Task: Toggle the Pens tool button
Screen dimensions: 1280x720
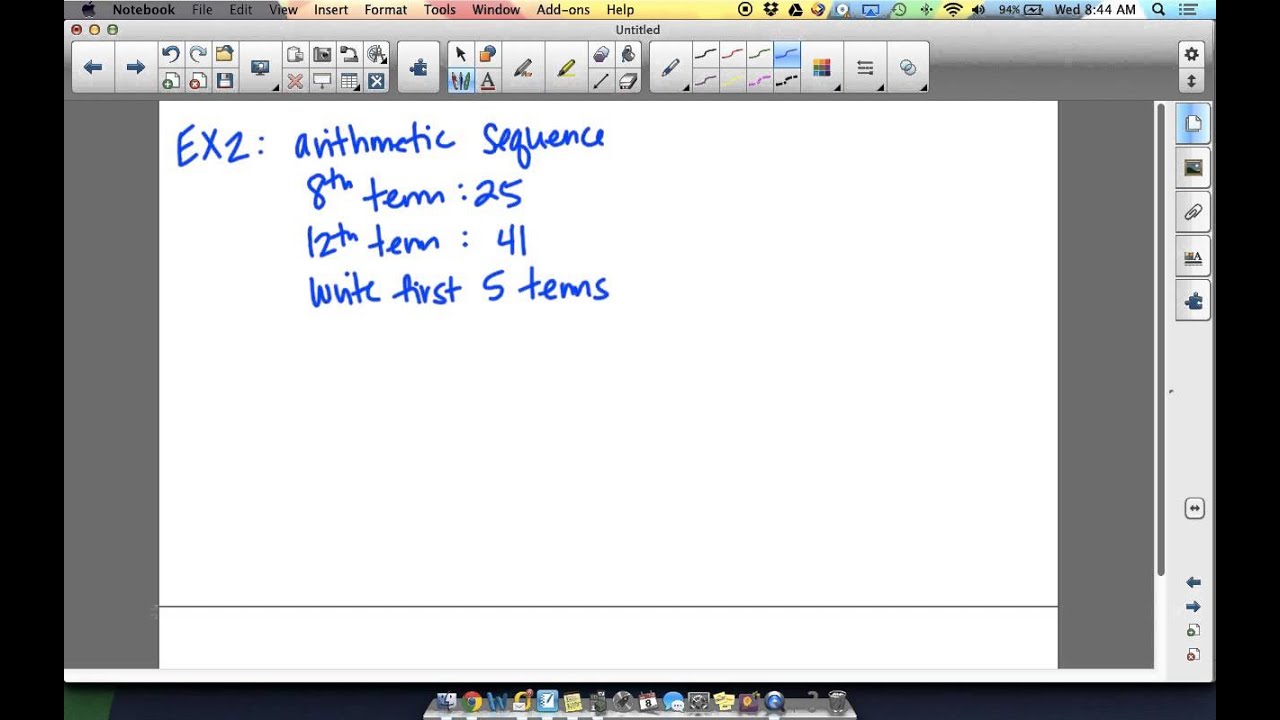Action: [460, 81]
